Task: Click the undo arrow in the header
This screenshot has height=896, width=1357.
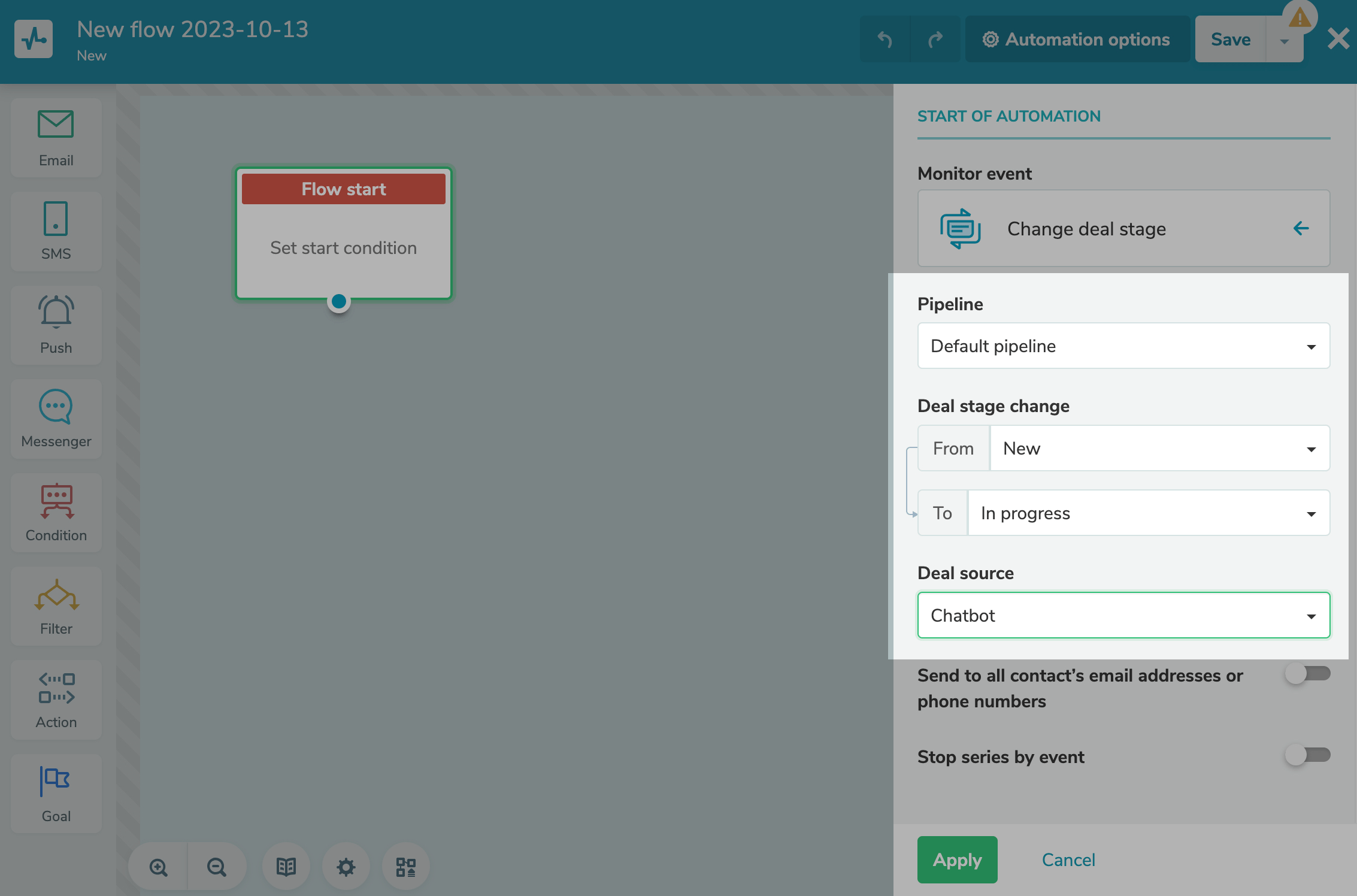Action: (x=885, y=40)
